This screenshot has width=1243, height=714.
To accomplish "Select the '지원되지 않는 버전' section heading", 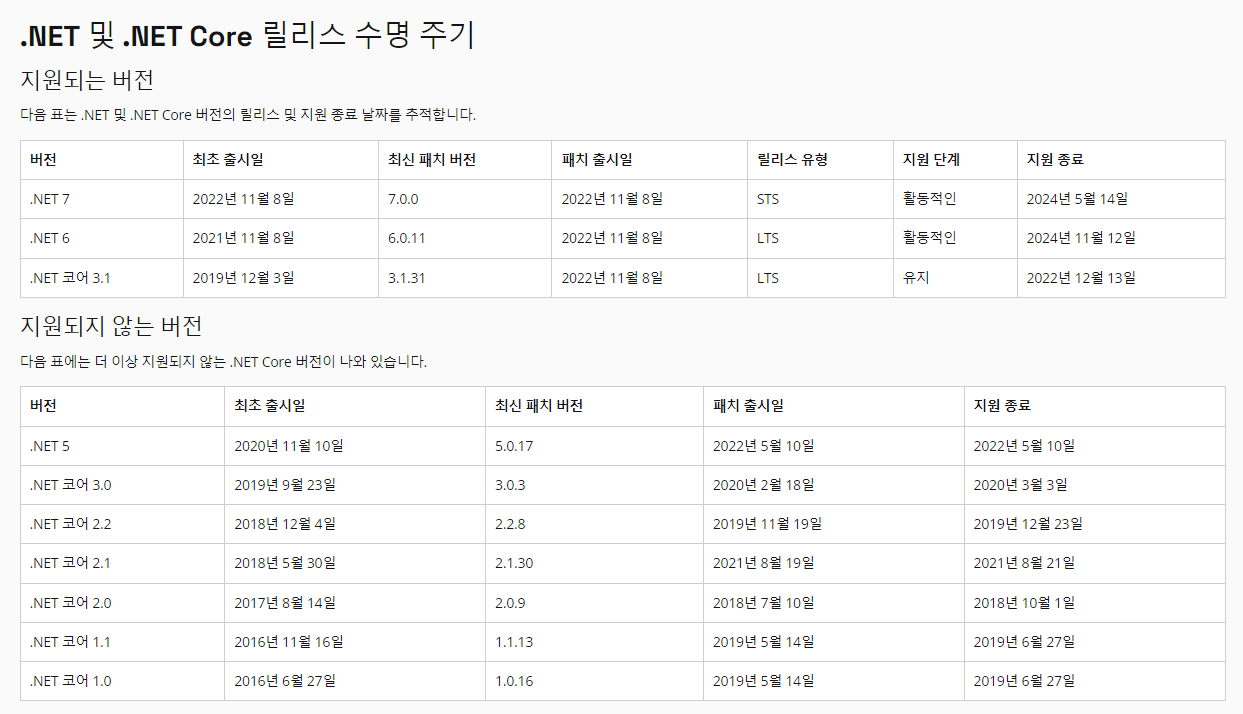I will [111, 326].
